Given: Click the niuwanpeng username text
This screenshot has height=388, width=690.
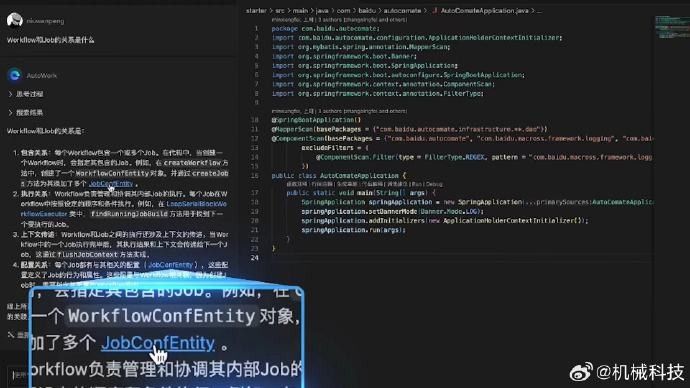Looking at the screenshot, I should (x=45, y=21).
